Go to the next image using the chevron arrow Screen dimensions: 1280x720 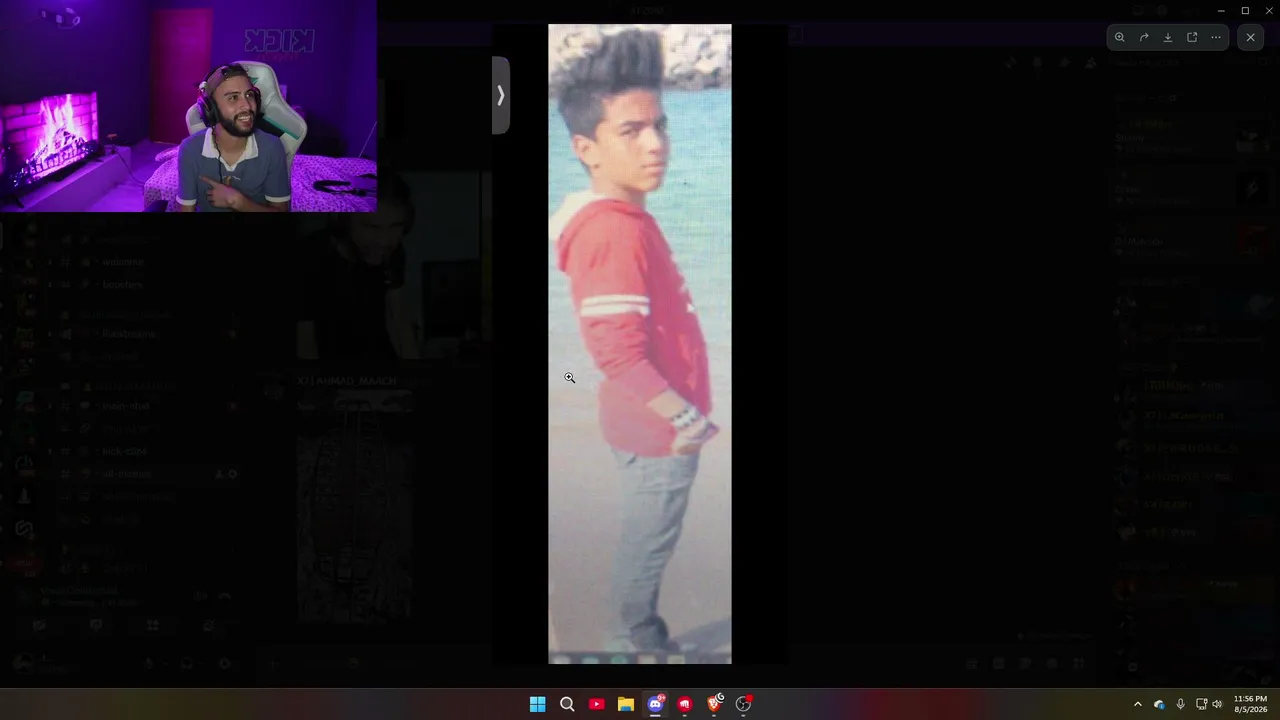[x=501, y=95]
